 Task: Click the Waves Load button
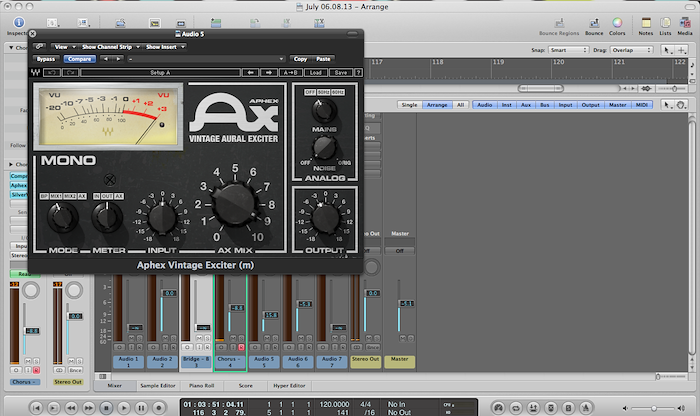316,72
